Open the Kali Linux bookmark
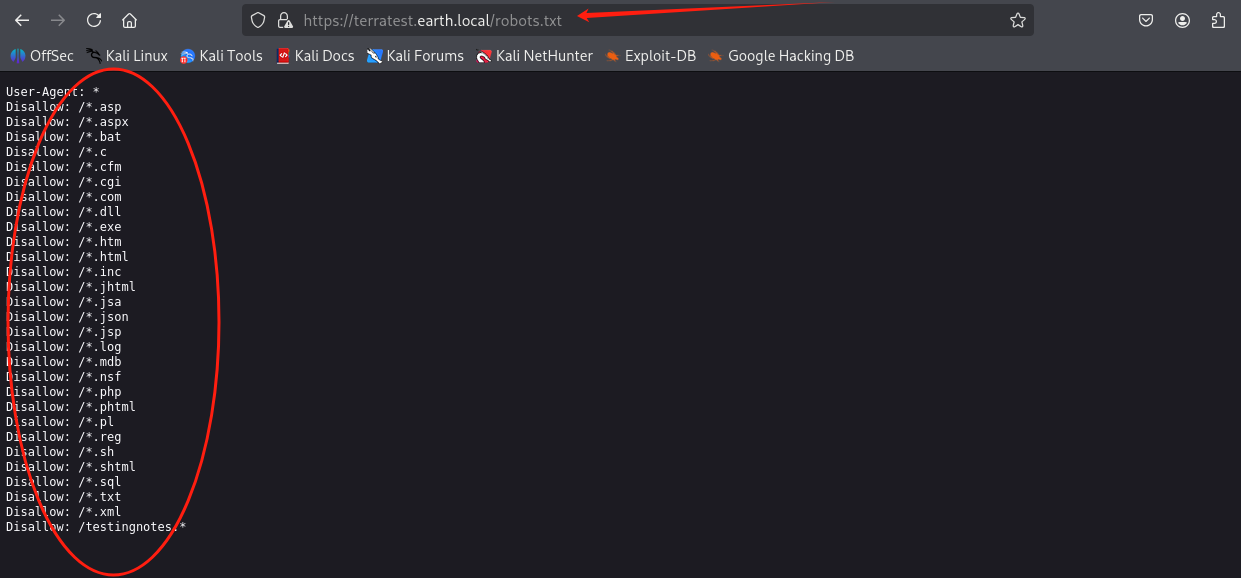Screen dimensions: 1241x578 click(126, 56)
